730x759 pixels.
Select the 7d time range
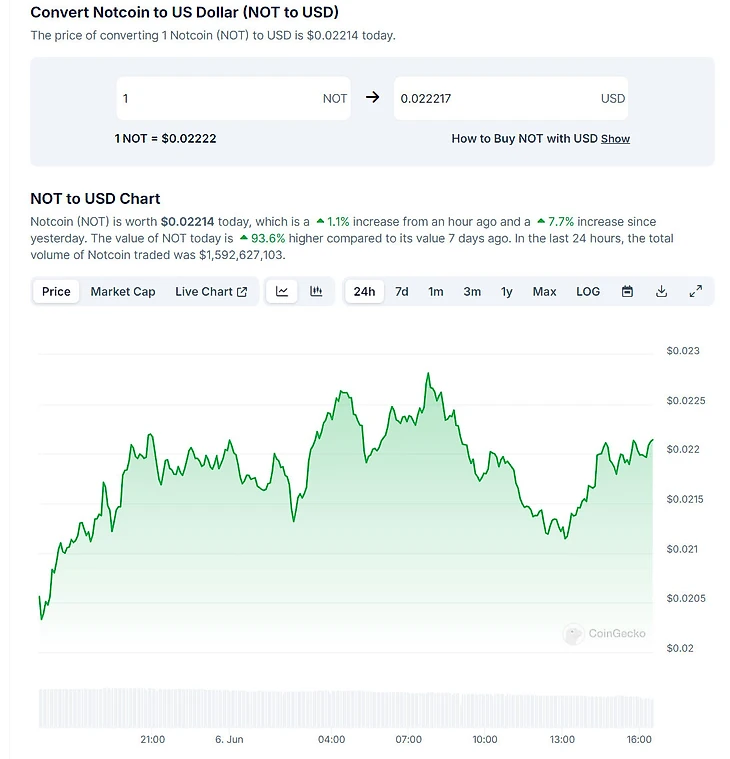pos(401,291)
